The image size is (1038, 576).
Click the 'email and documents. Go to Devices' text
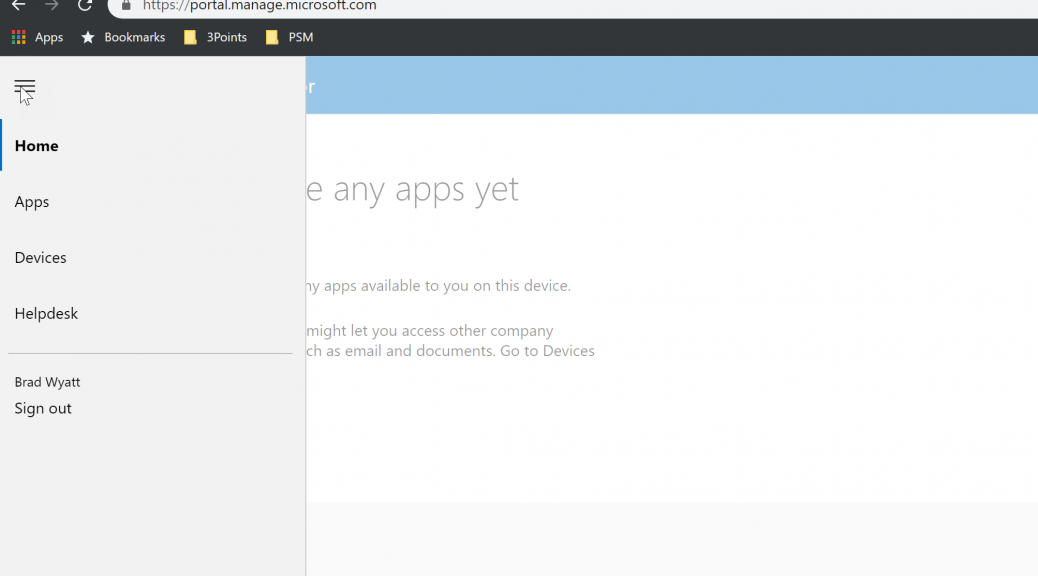pyautogui.click(x=469, y=351)
